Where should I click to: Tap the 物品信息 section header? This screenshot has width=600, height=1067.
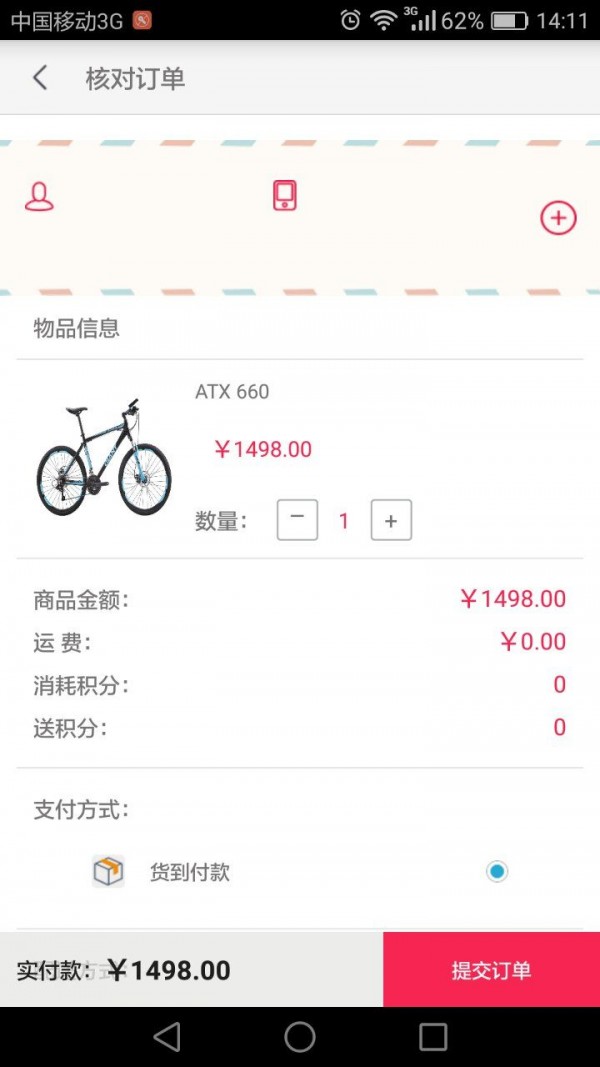point(77,328)
